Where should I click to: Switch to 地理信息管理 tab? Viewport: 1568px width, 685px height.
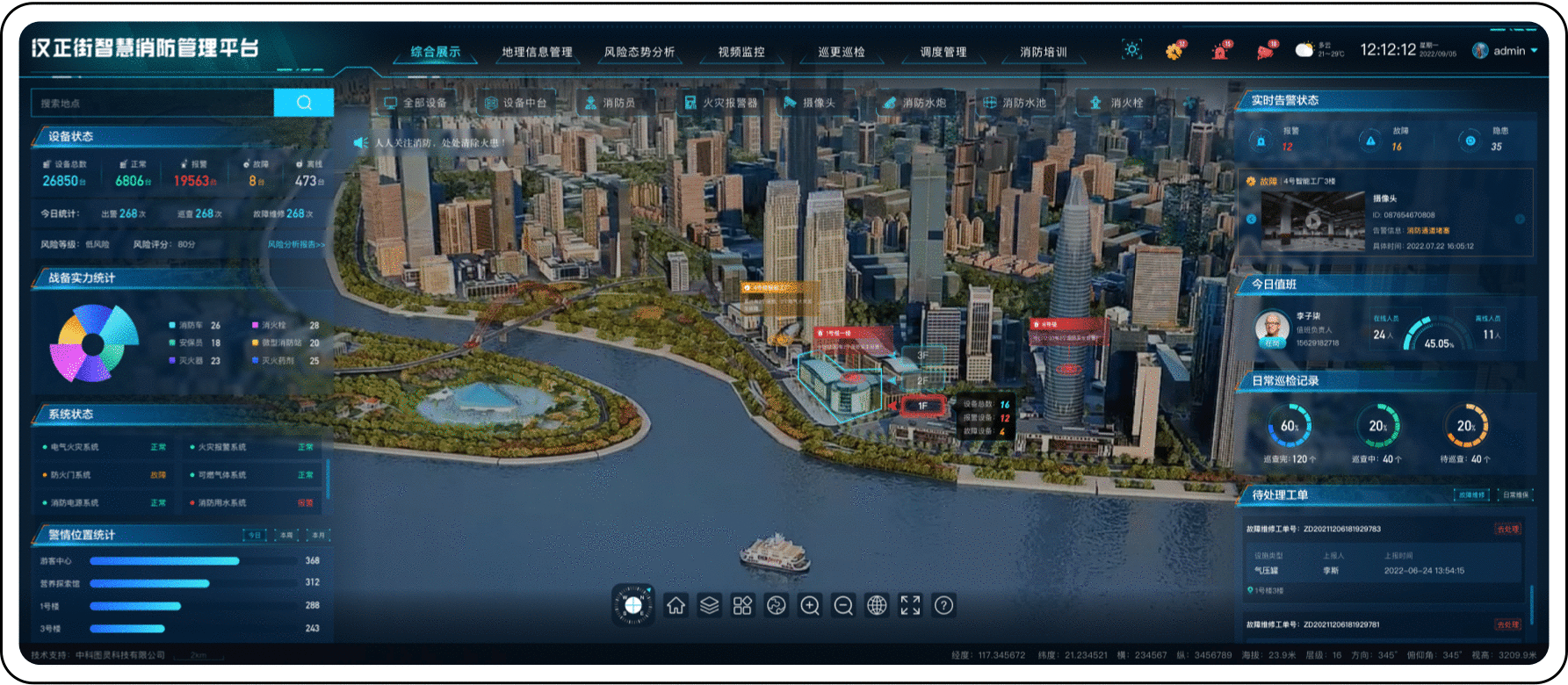[537, 52]
